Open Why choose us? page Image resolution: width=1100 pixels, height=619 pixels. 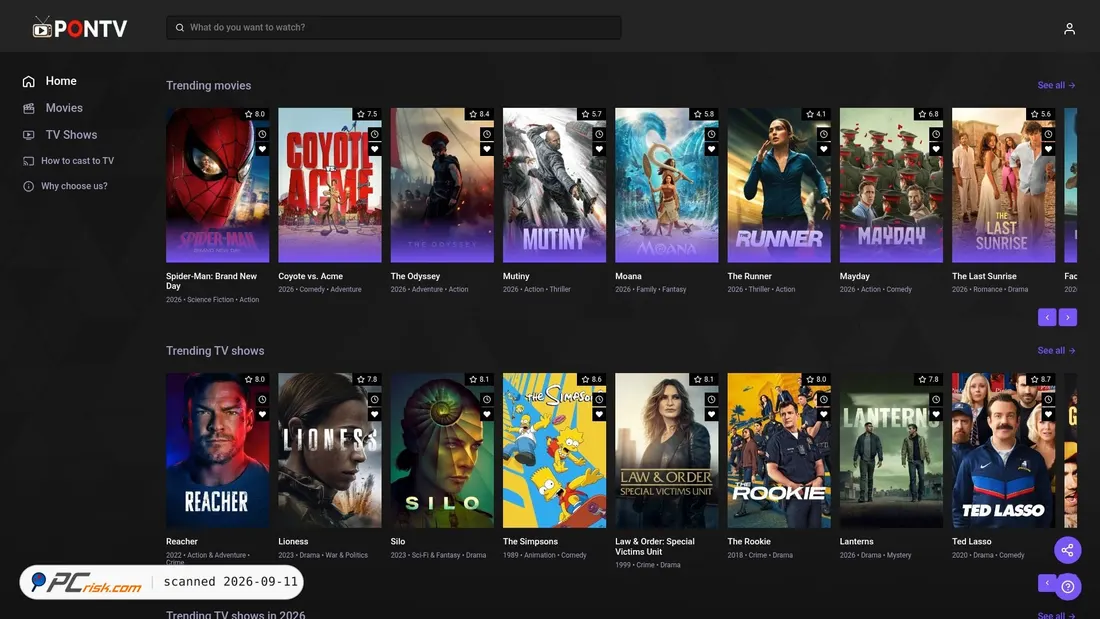(74, 186)
